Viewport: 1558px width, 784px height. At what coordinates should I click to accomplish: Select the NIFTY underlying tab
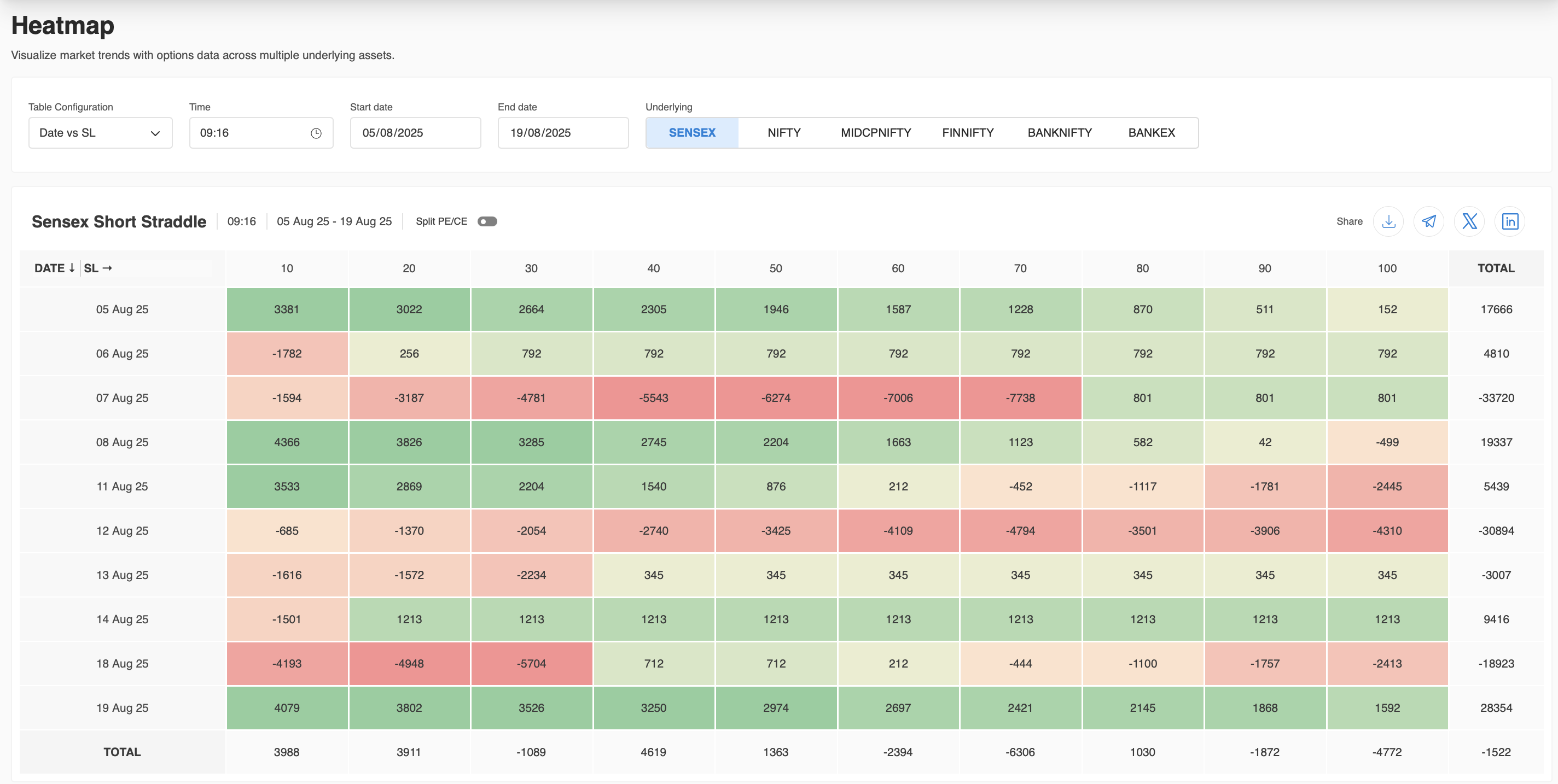(x=784, y=133)
